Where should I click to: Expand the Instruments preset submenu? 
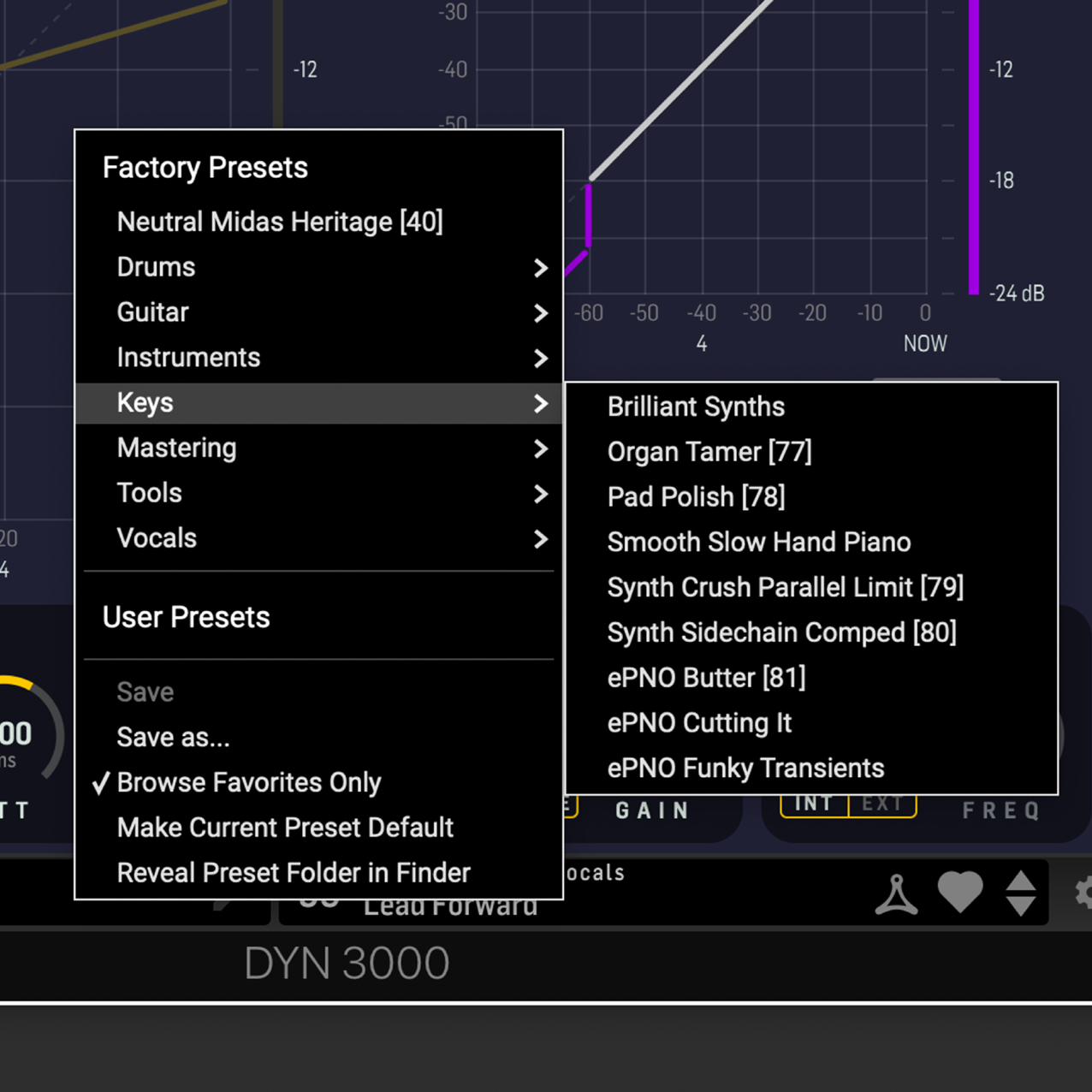coord(319,358)
